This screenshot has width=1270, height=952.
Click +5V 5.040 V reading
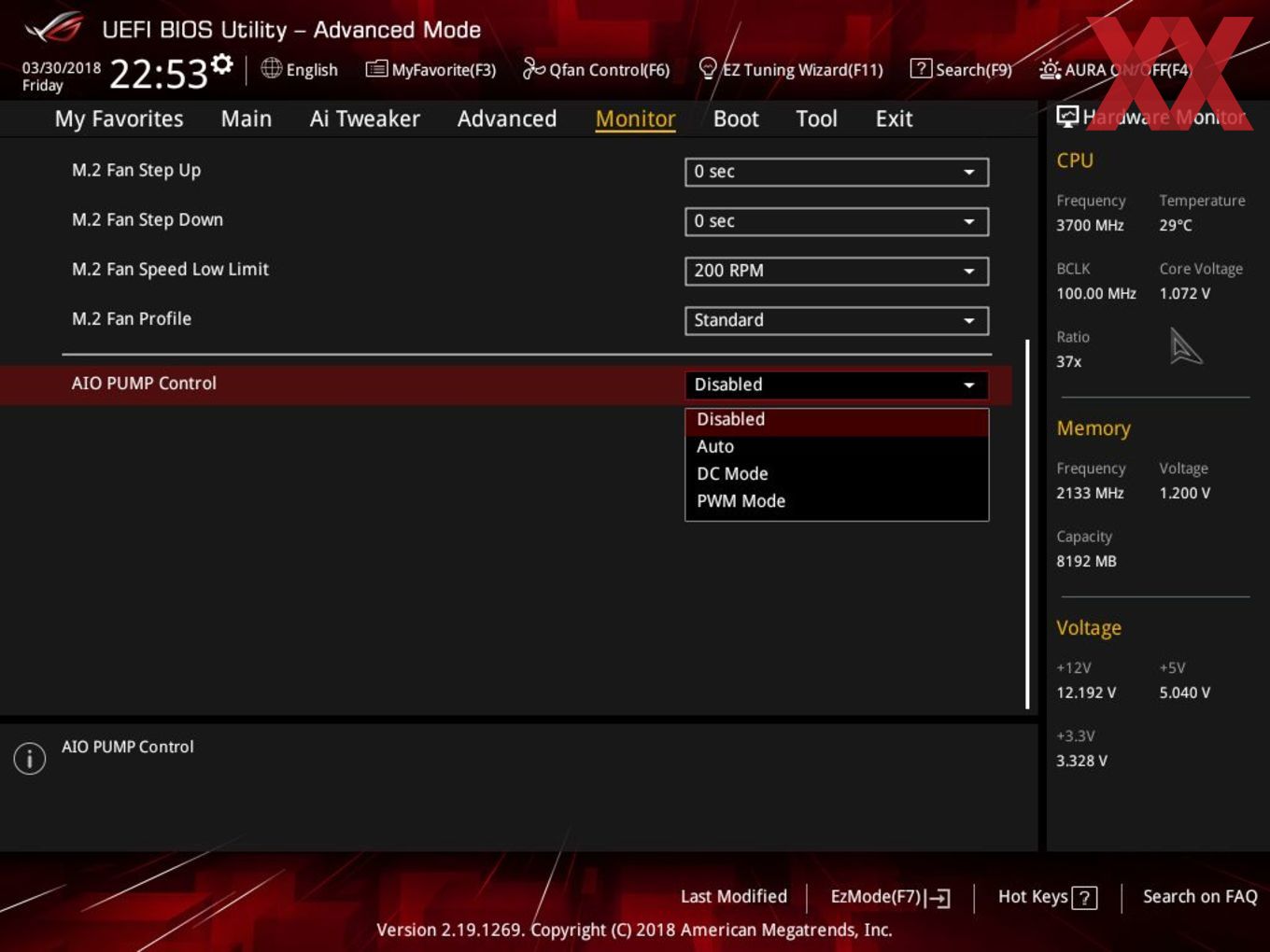[x=1184, y=693]
